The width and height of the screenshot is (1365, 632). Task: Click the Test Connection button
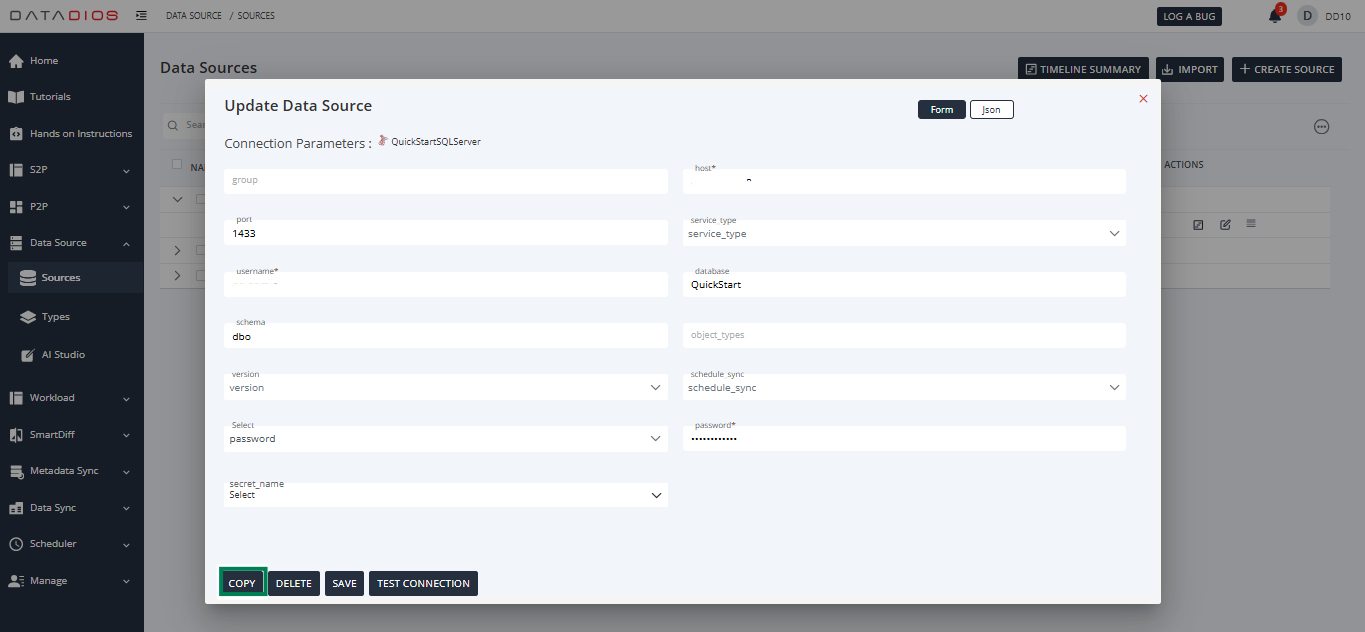423,584
